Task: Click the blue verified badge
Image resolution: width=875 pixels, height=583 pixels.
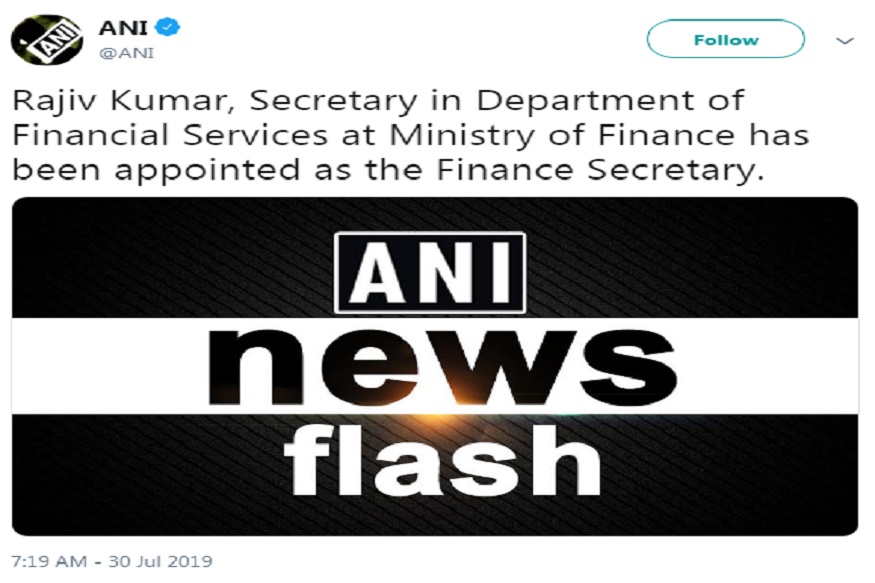Action: [167, 27]
